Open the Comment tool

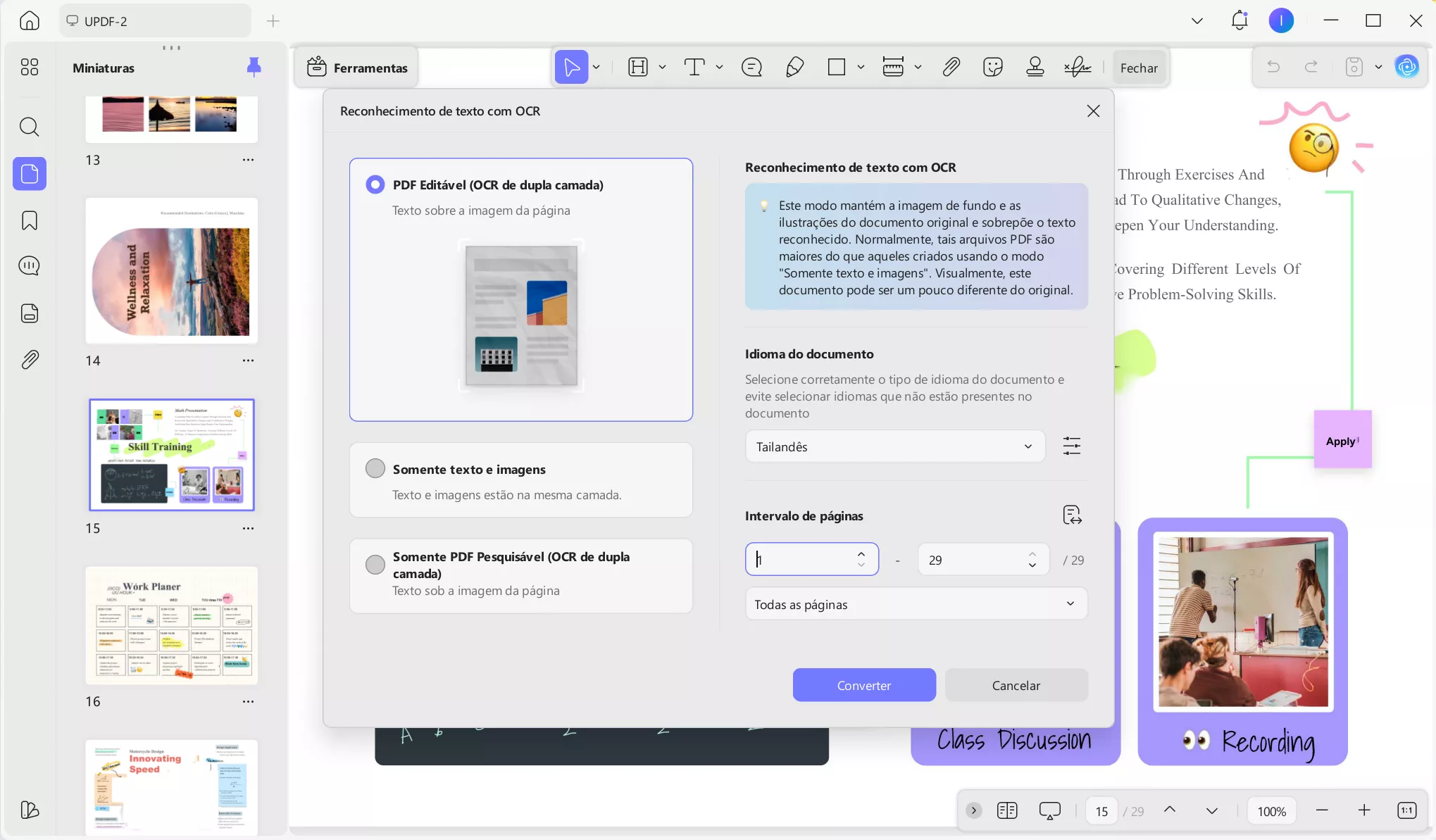point(751,67)
